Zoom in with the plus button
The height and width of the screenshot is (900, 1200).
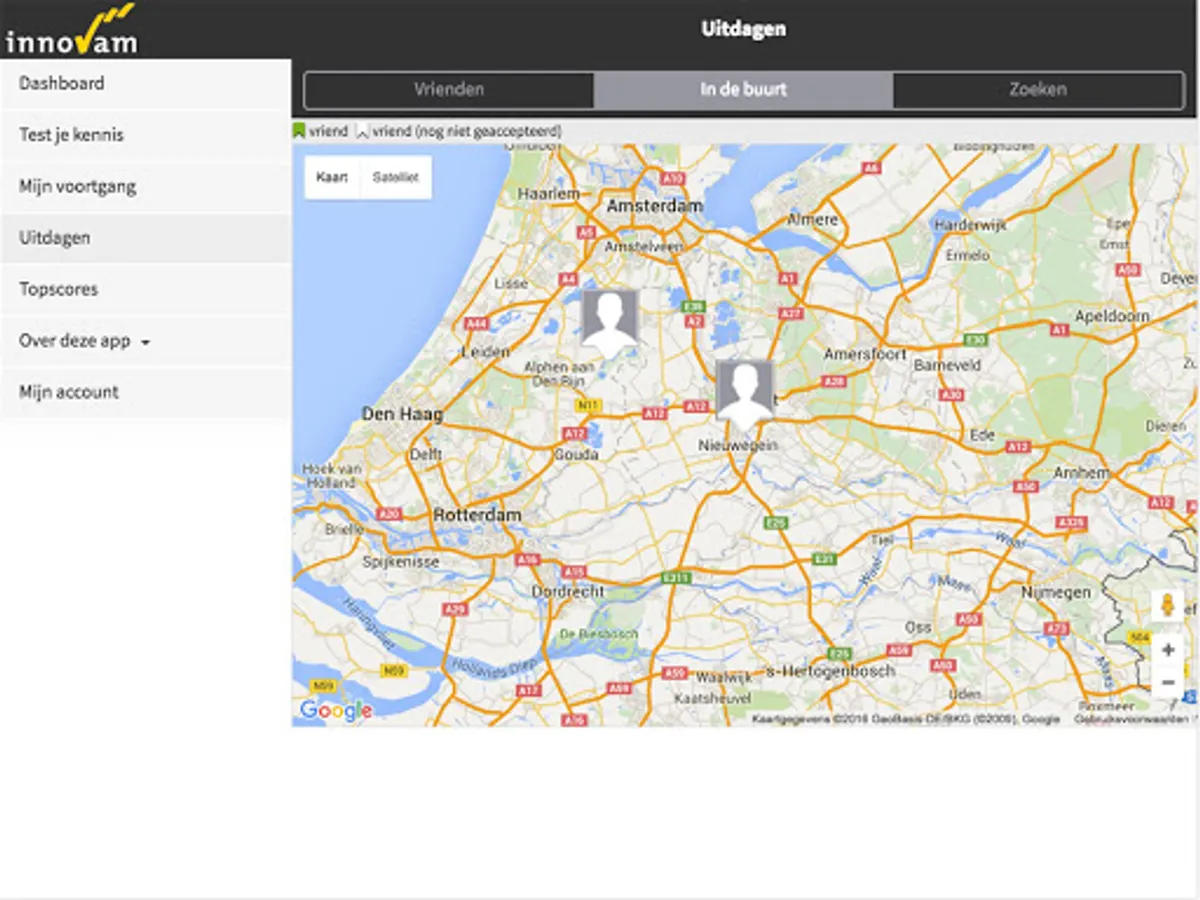[x=1168, y=650]
